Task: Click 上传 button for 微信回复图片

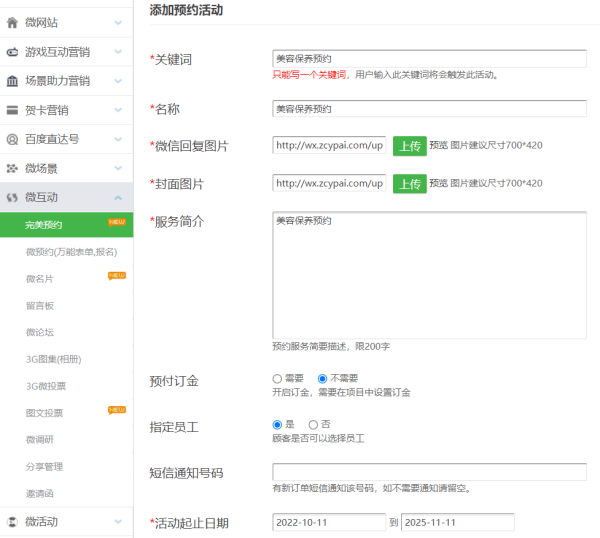Action: (x=409, y=146)
